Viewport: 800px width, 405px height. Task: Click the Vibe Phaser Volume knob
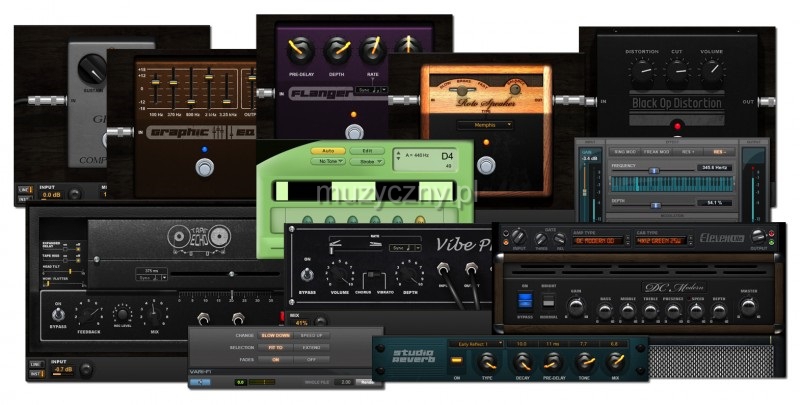[340, 274]
